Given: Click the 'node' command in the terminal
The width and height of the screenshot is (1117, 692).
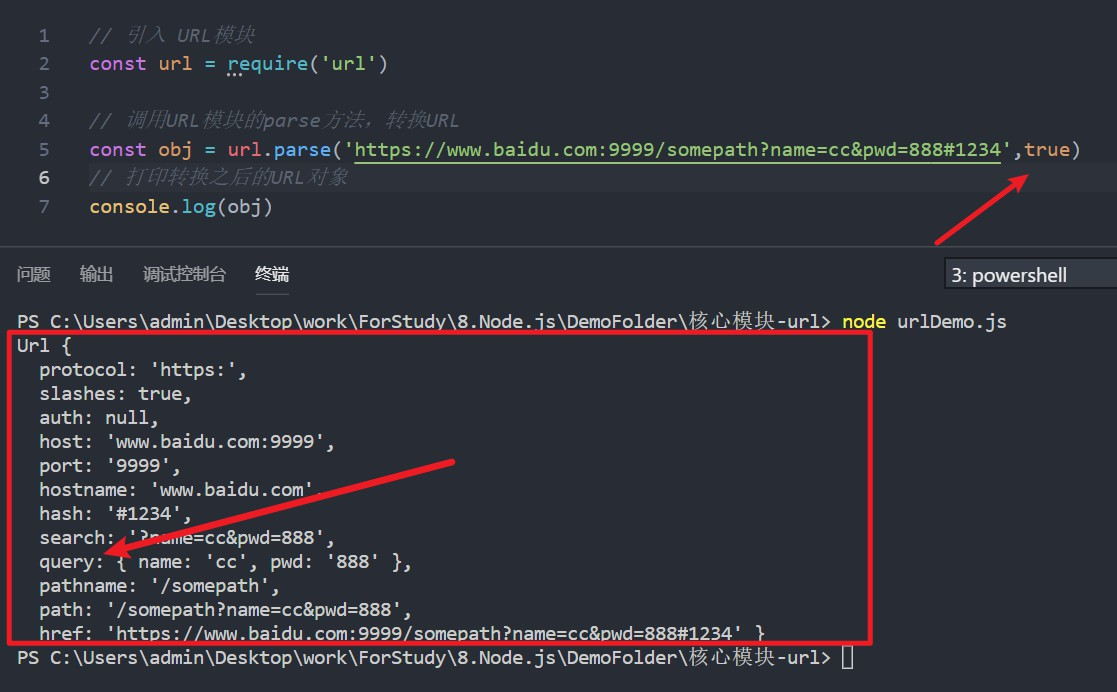Looking at the screenshot, I should [863, 321].
